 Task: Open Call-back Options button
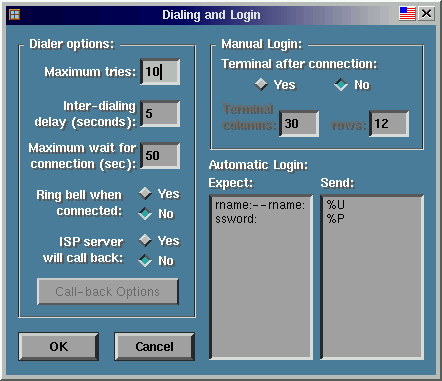coord(108,292)
